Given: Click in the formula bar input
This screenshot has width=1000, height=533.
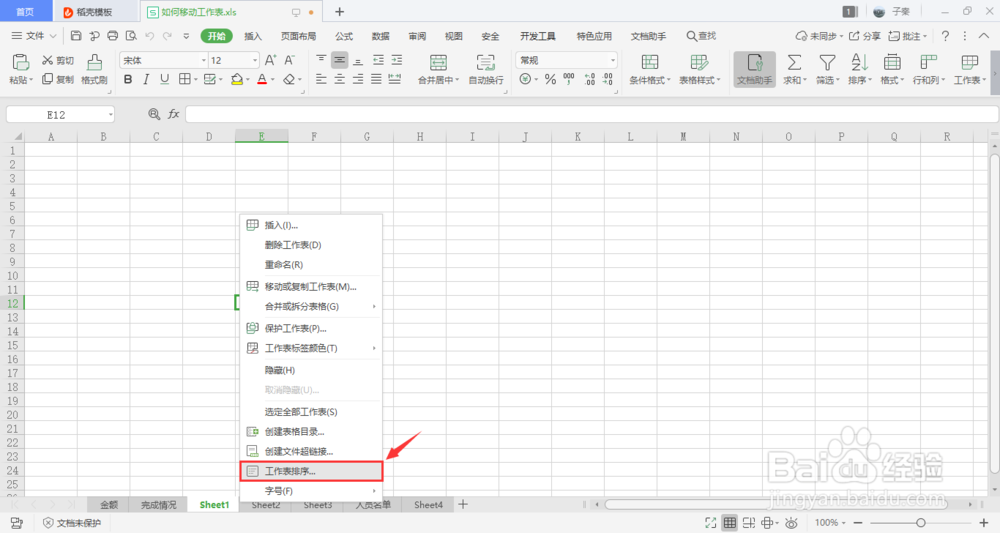Looking at the screenshot, I should pyautogui.click(x=591, y=114).
